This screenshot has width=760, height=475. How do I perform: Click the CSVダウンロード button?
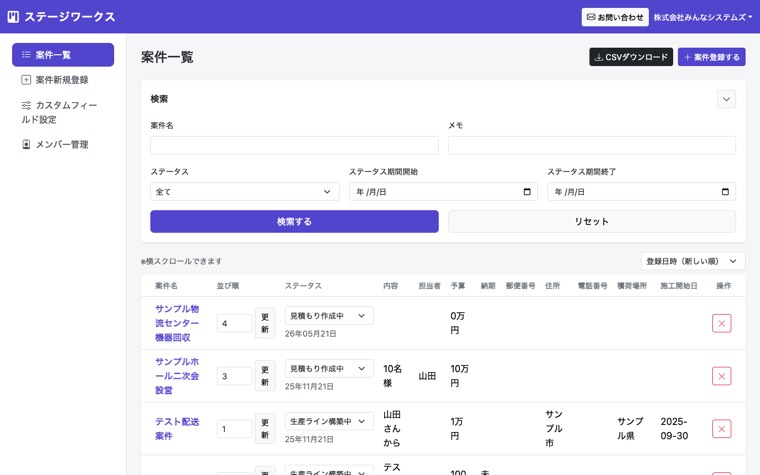point(631,57)
